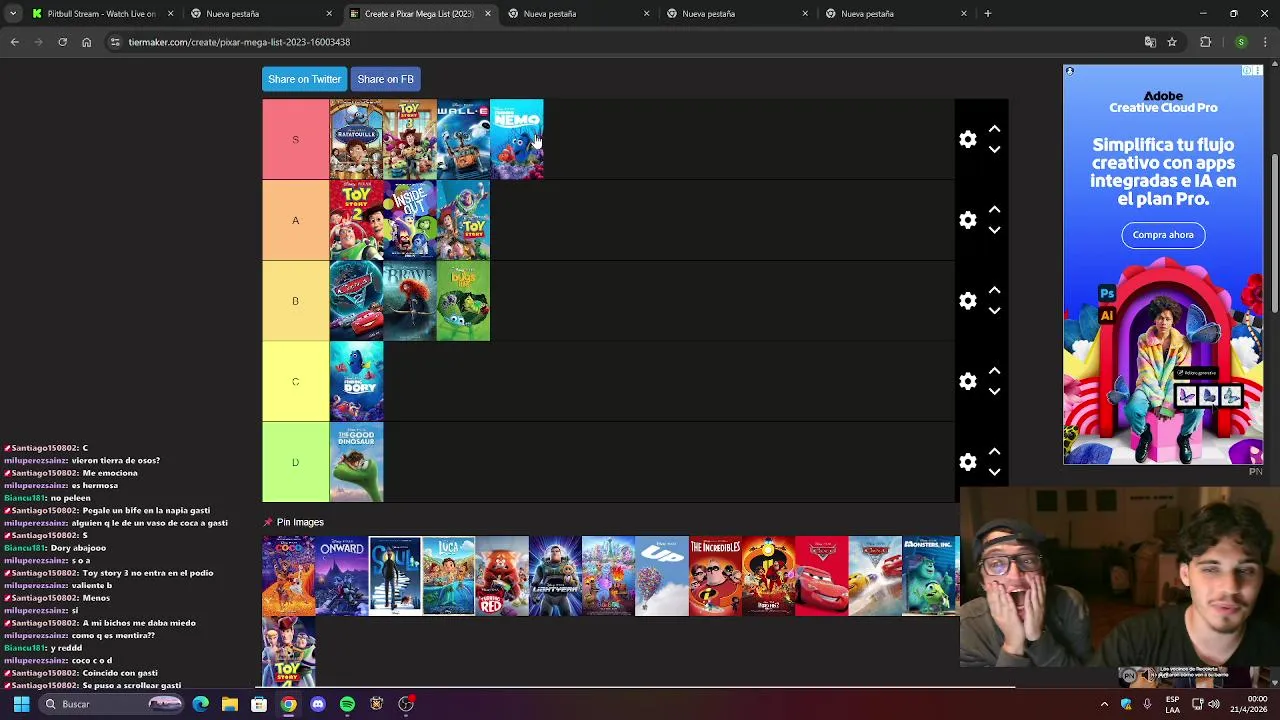
Task: Open settings gear for the S tier row
Action: click(967, 140)
